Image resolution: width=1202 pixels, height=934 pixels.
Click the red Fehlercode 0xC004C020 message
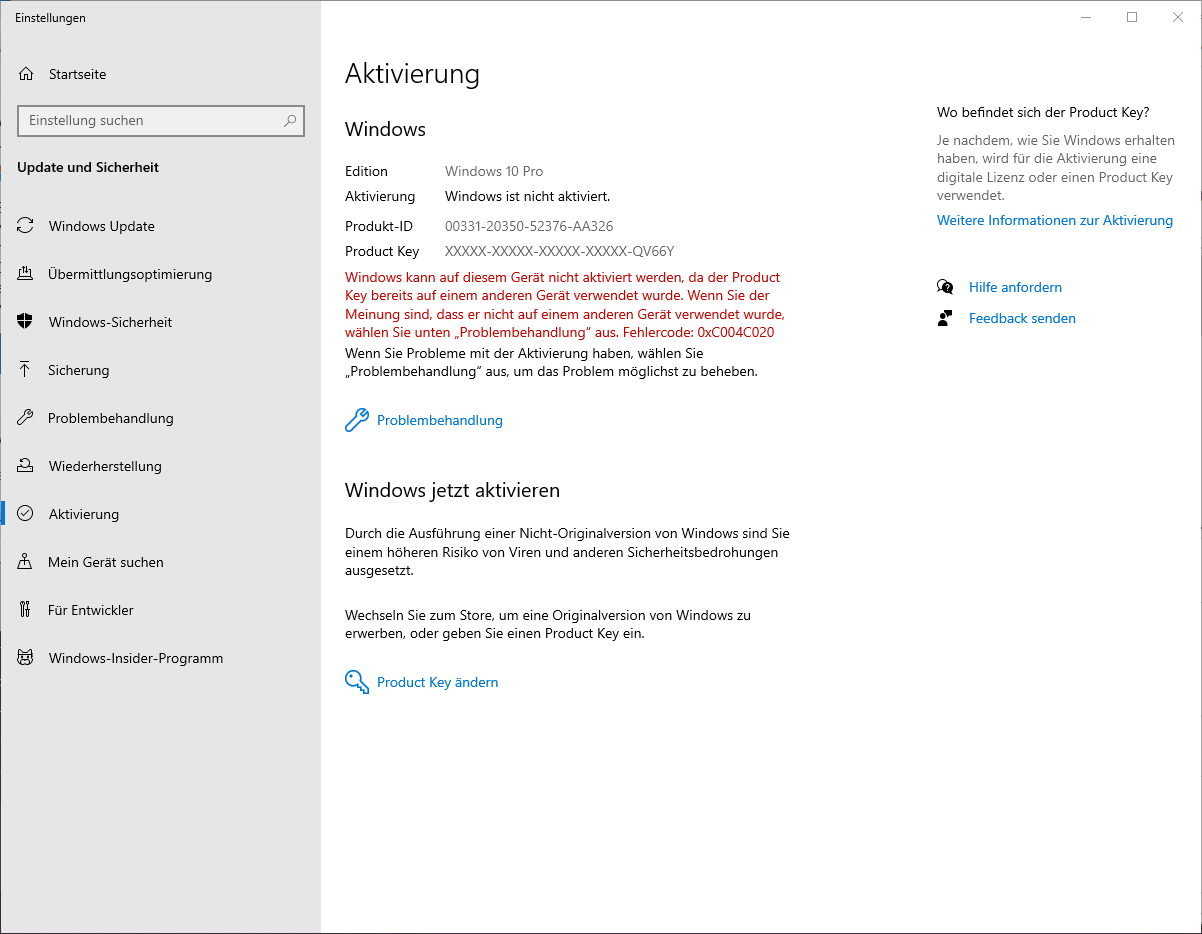[565, 305]
